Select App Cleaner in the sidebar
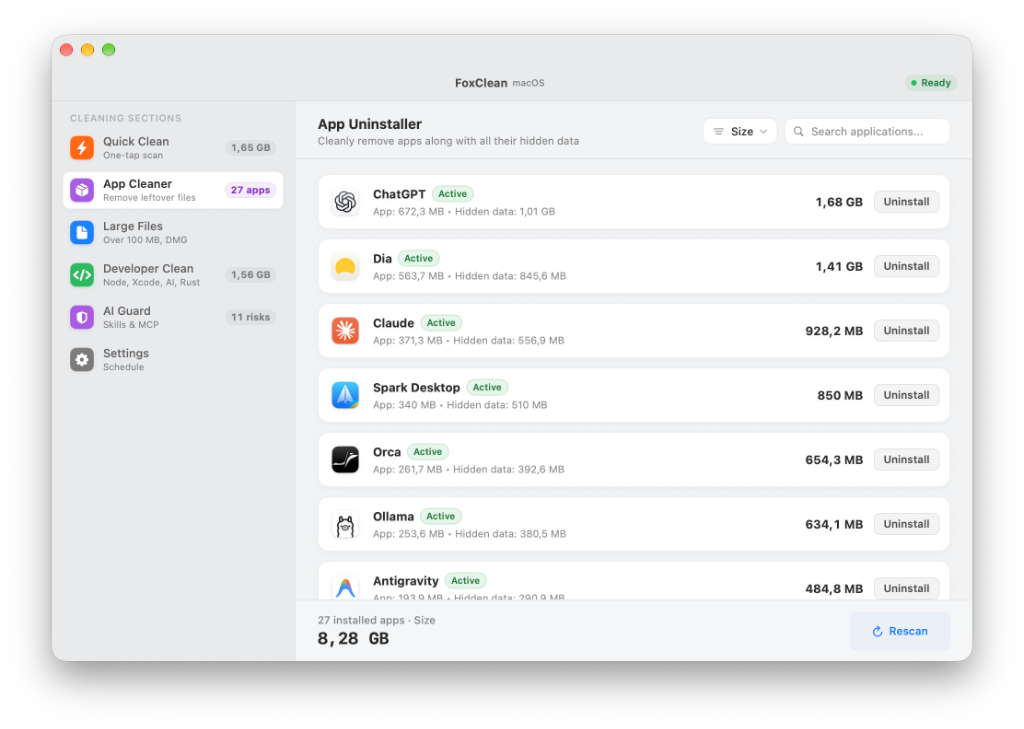The height and width of the screenshot is (729, 1024). [173, 190]
